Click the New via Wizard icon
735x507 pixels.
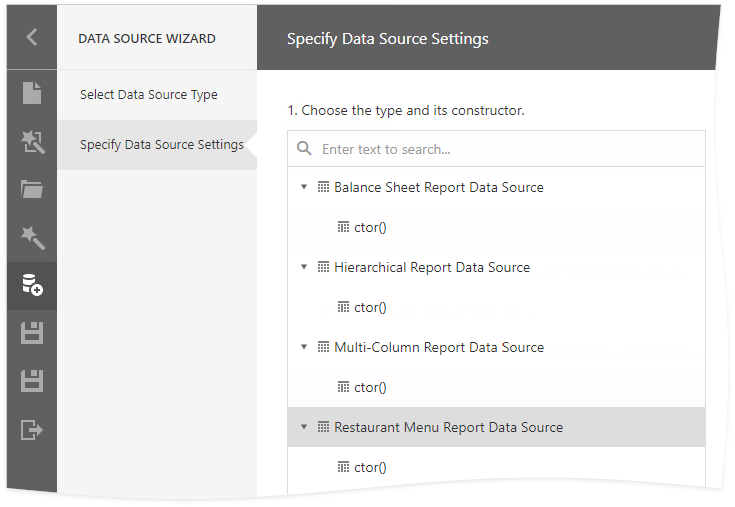tap(32, 141)
